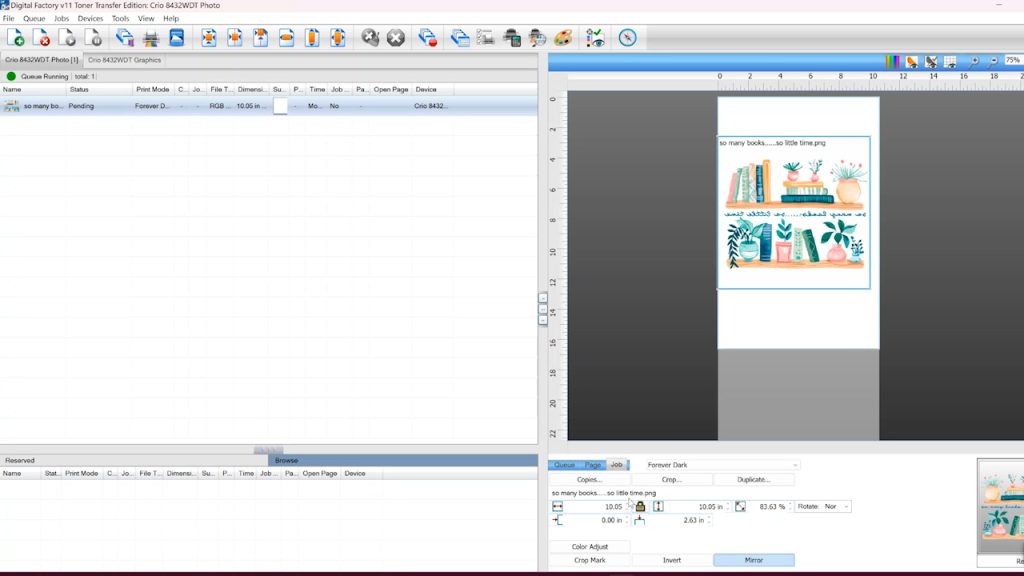Click the calculator printer icon in toolbar
The width and height of the screenshot is (1024, 576).
511,38
